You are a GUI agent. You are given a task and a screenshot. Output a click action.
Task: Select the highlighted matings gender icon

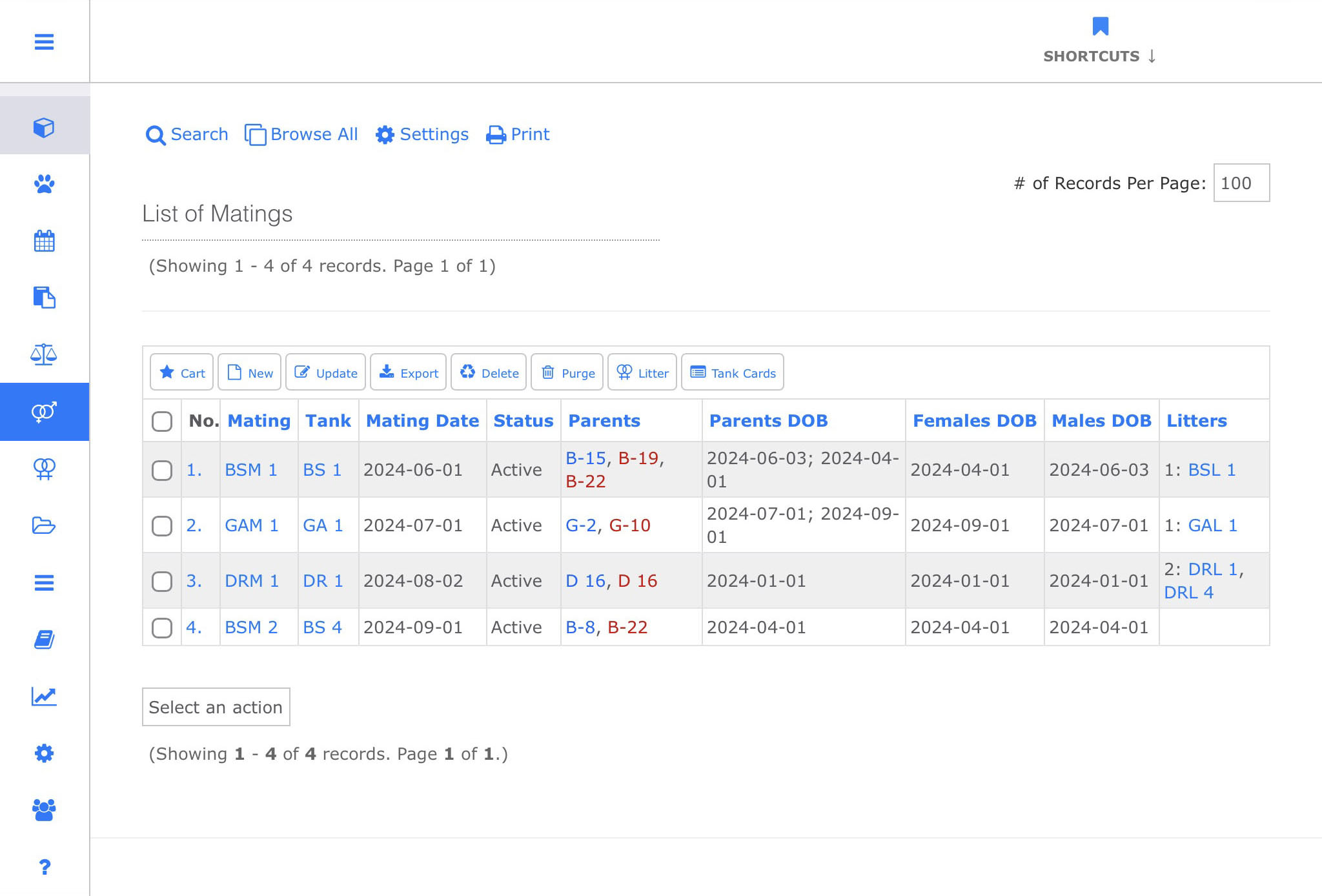point(44,411)
